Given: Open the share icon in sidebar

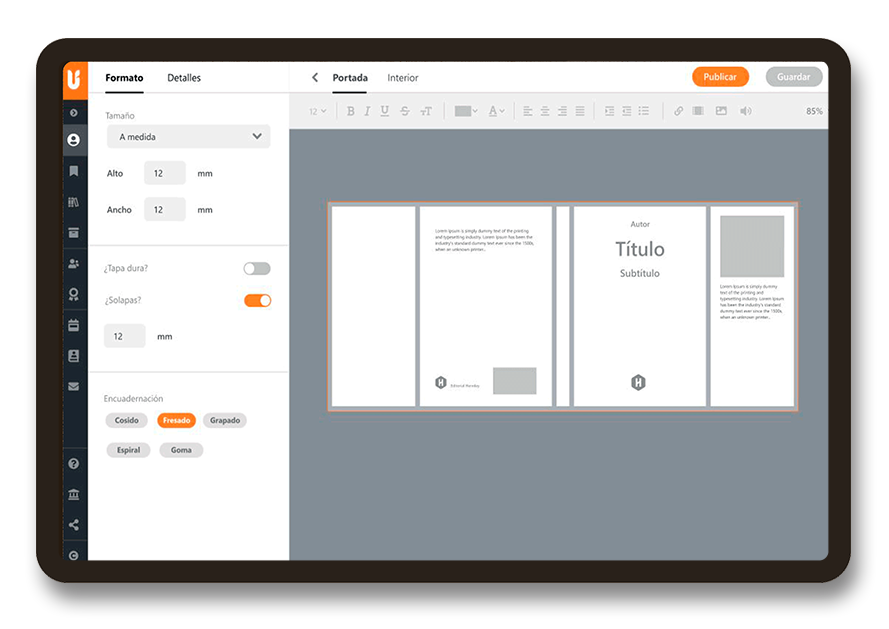Looking at the screenshot, I should coord(74,525).
